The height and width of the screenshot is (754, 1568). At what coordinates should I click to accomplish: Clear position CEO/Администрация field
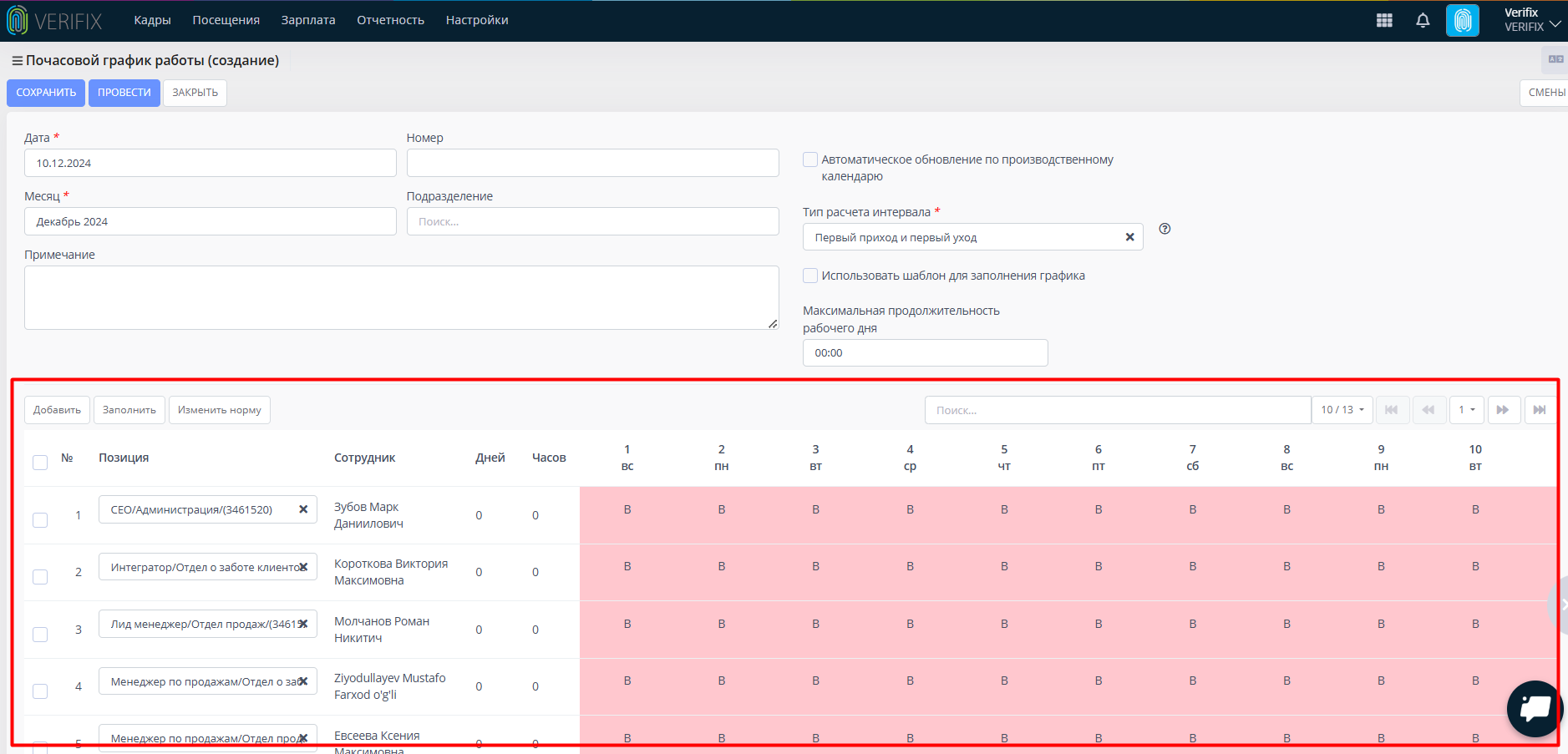coord(303,509)
